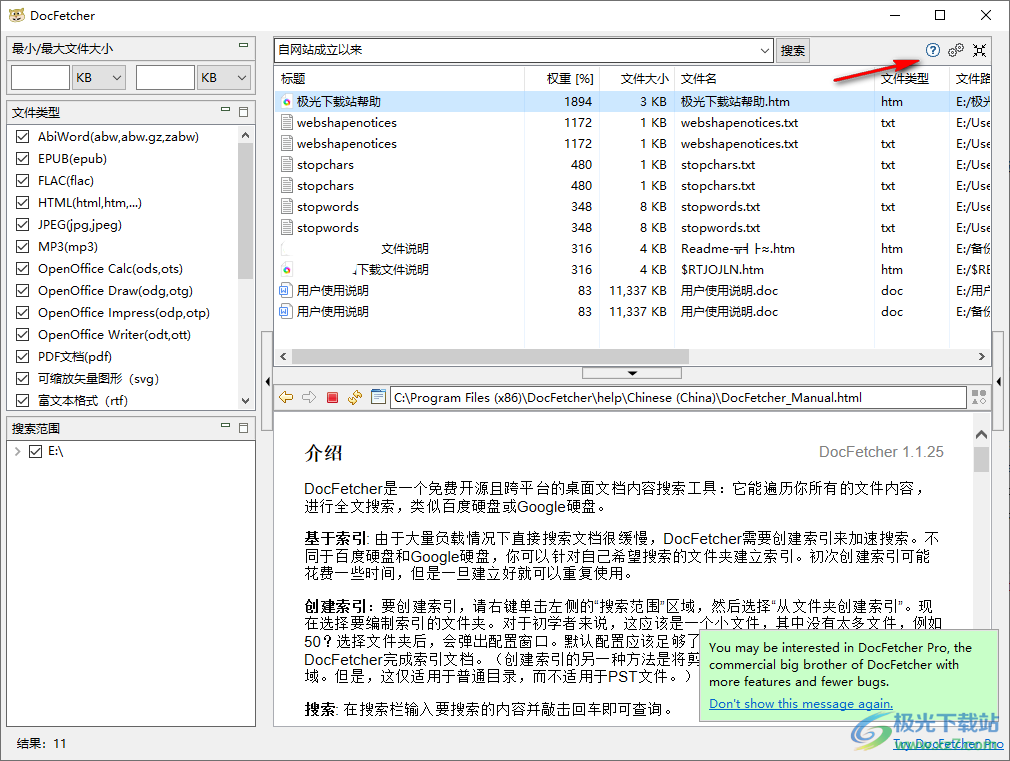Click the DocFetcher app icon in title bar
The height and width of the screenshot is (761, 1010).
click(17, 15)
